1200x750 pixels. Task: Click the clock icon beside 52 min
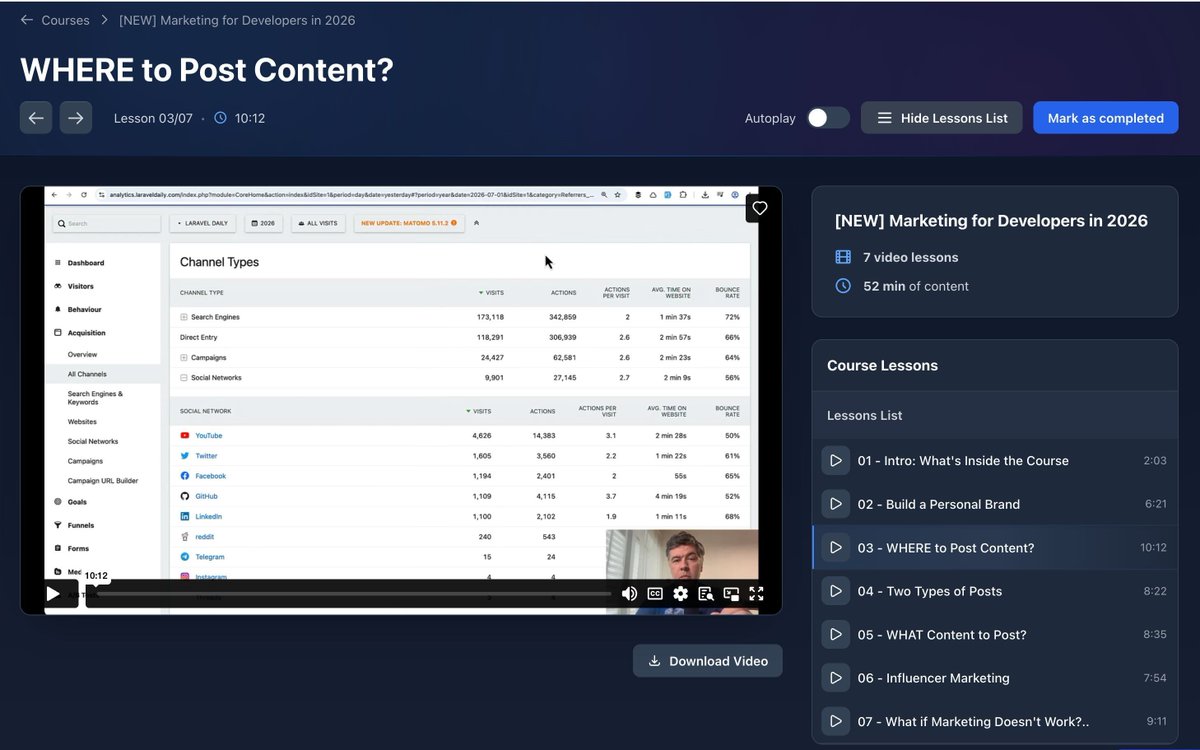coord(843,286)
